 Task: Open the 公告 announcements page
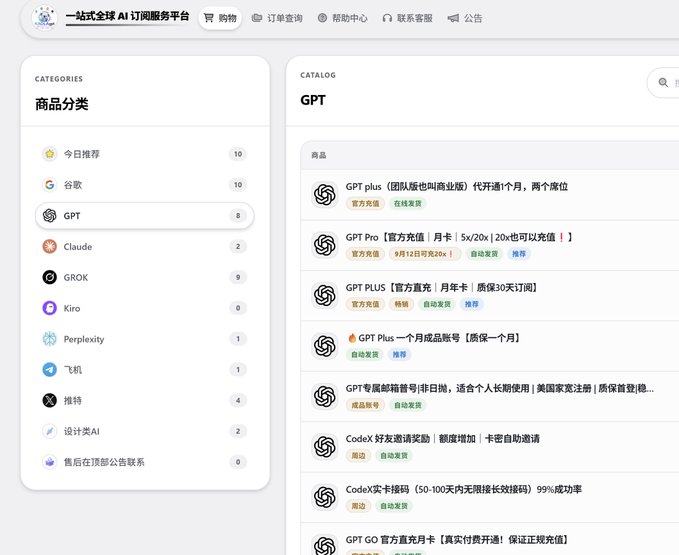click(465, 18)
